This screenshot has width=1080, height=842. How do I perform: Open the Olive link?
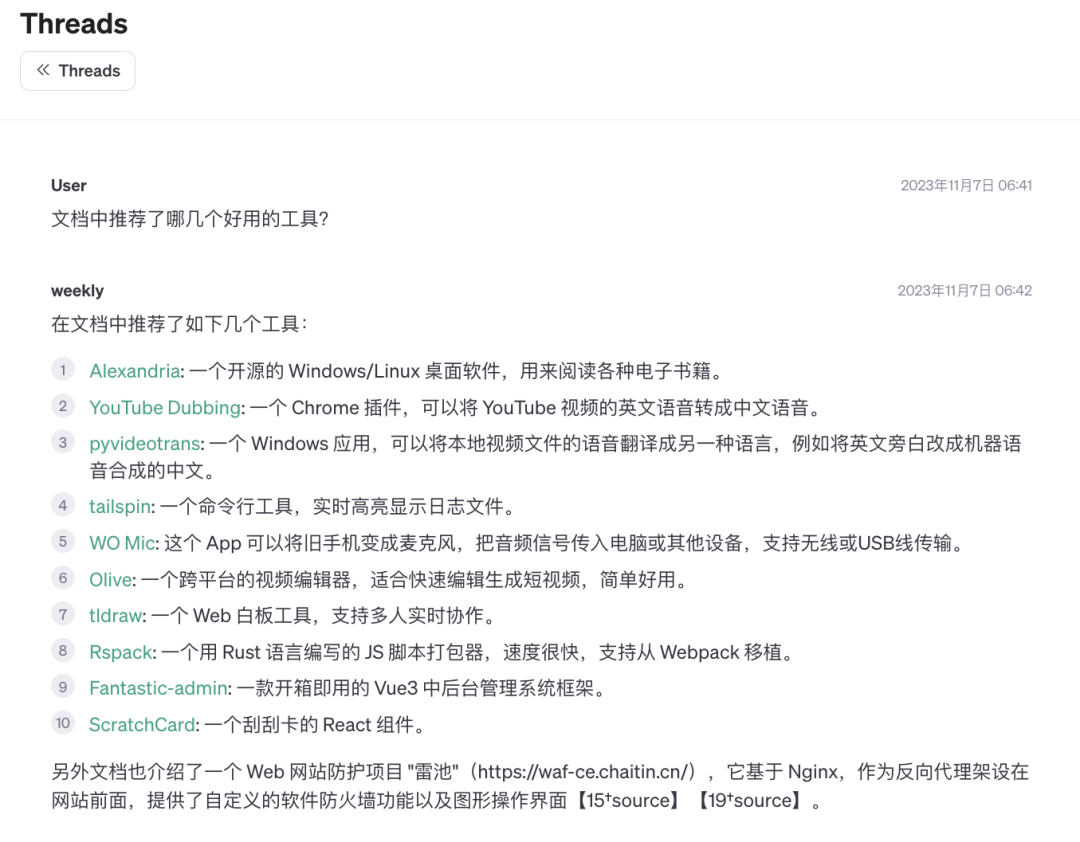(x=110, y=579)
